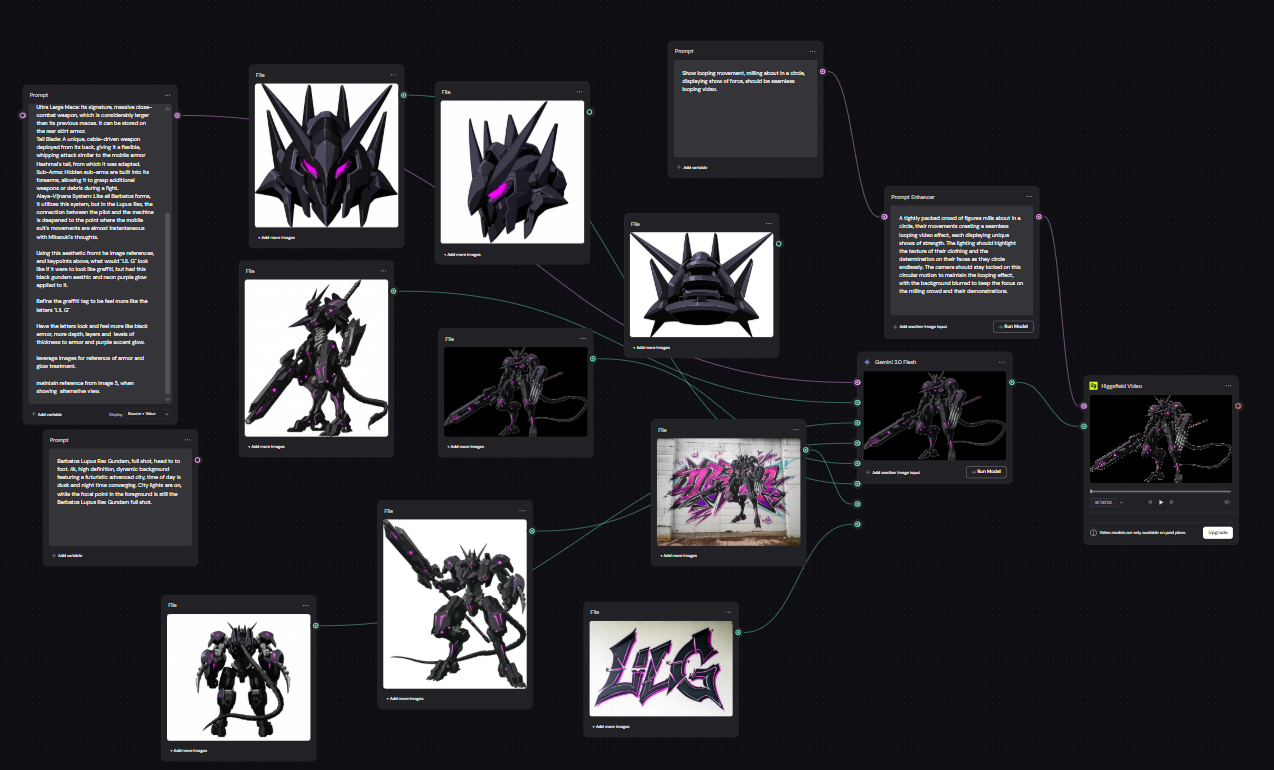Open options menu of graffiti wall File node
The height and width of the screenshot is (770, 1274).
(x=795, y=430)
